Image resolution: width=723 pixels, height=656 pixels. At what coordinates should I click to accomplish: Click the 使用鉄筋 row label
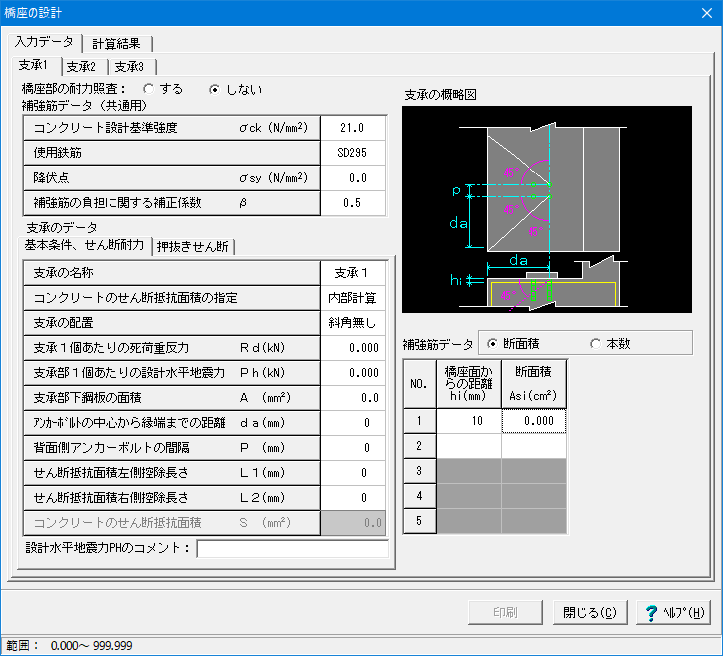pyautogui.click(x=172, y=153)
